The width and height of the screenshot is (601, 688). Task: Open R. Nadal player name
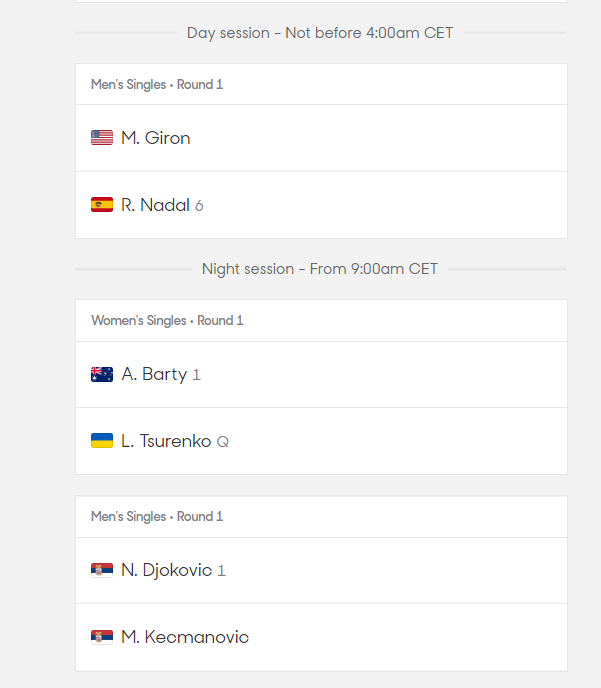155,205
